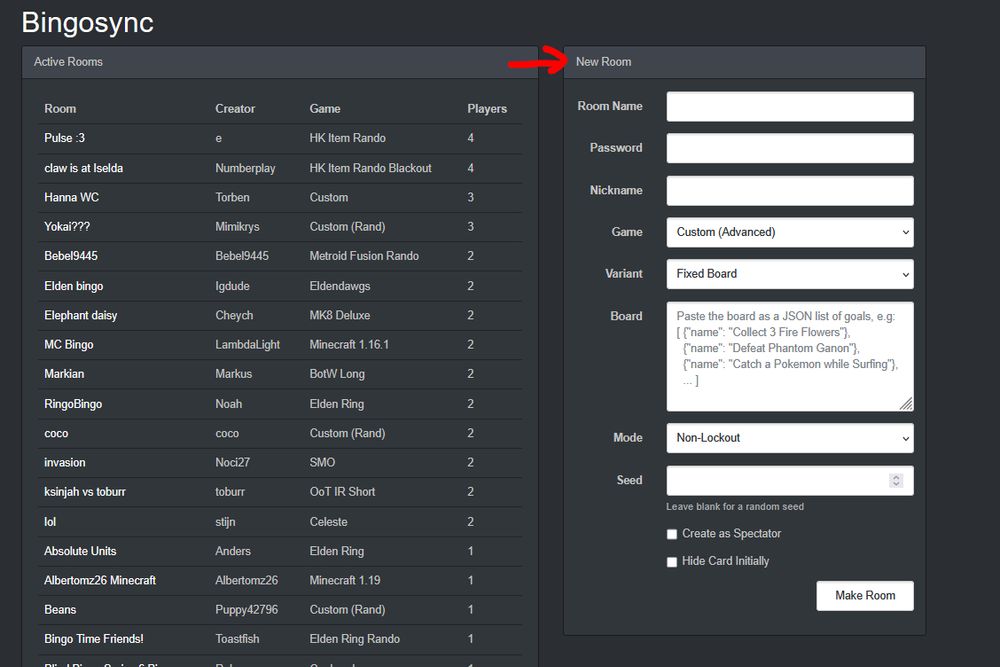Open the MC Bingo room

70,345
